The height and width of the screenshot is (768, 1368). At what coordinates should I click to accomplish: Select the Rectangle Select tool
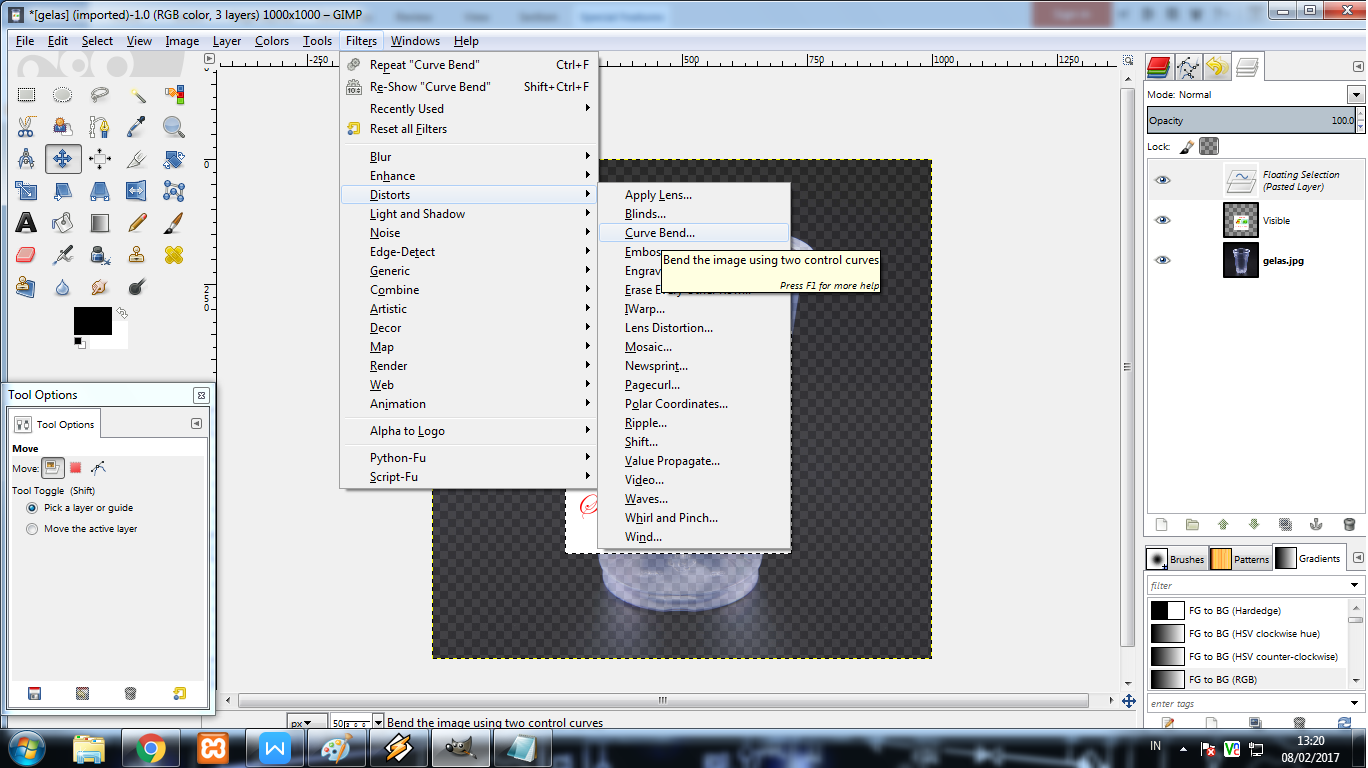point(26,94)
